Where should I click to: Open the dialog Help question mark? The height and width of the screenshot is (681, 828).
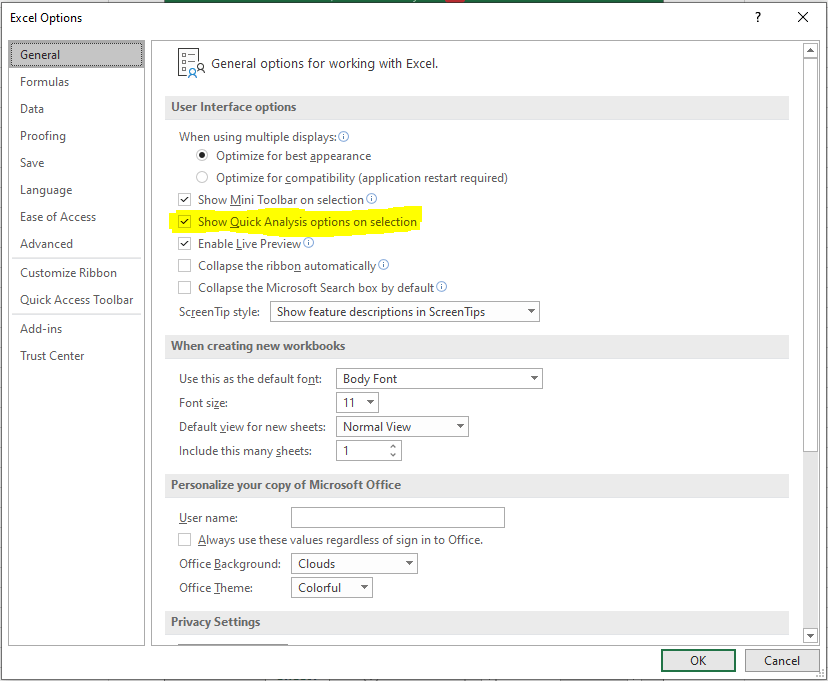click(758, 17)
